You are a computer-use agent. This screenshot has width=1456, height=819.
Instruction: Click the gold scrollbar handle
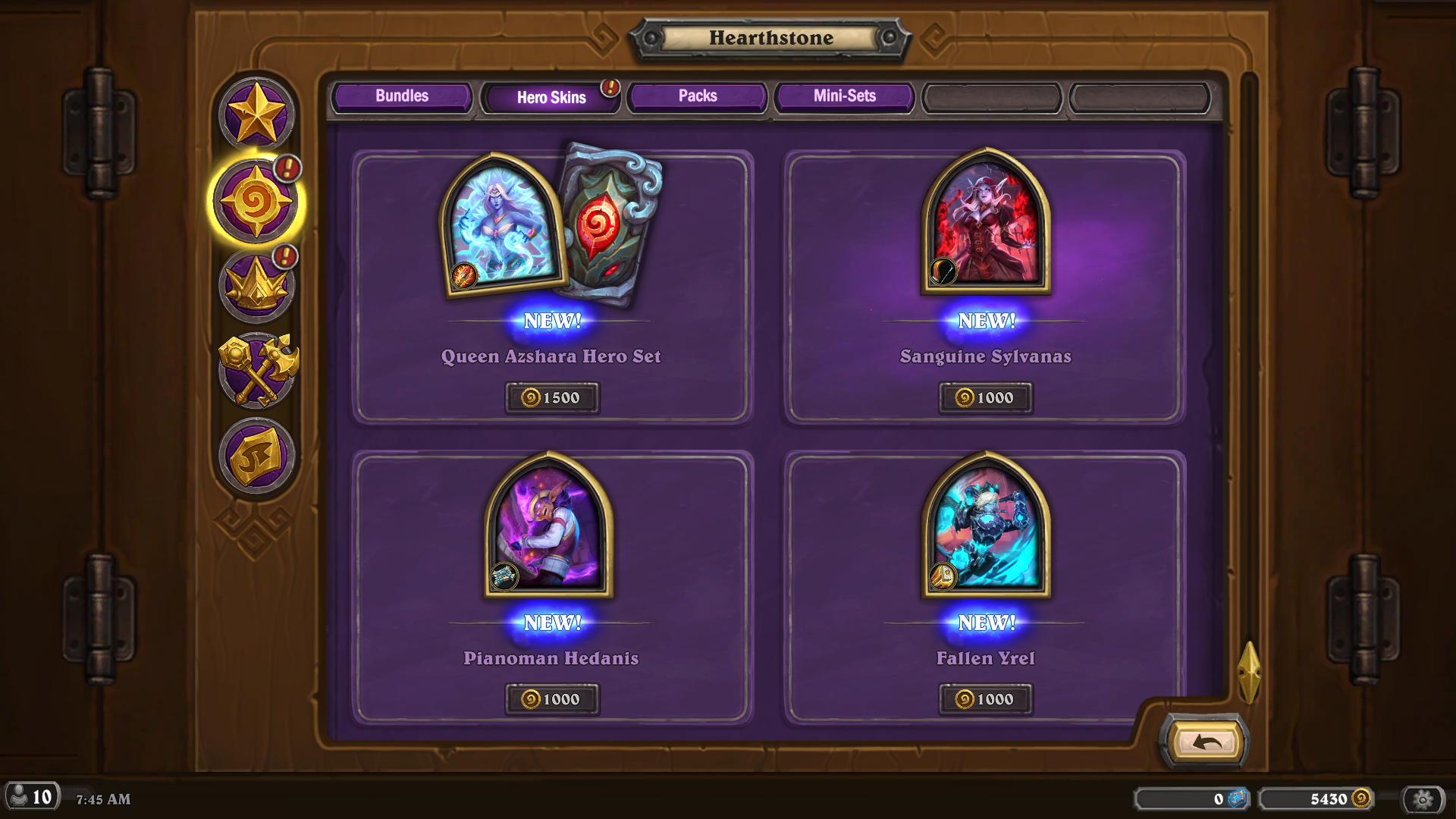[1249, 672]
